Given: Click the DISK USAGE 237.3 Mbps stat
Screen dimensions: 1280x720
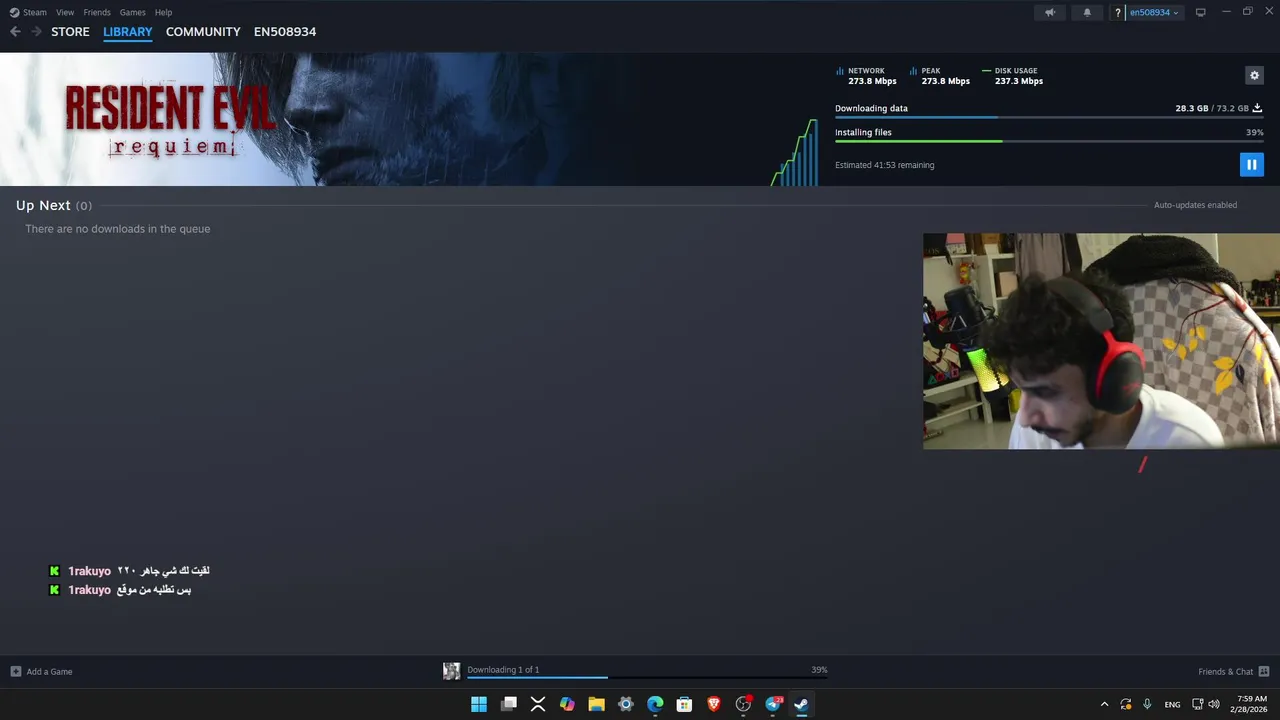Looking at the screenshot, I should (1012, 76).
